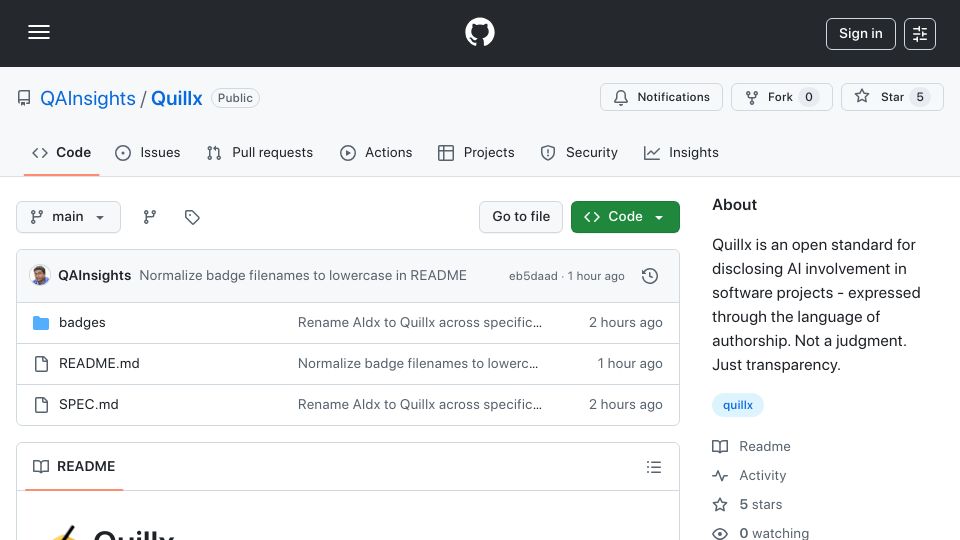Open the hamburger navigation menu

pyautogui.click(x=39, y=32)
